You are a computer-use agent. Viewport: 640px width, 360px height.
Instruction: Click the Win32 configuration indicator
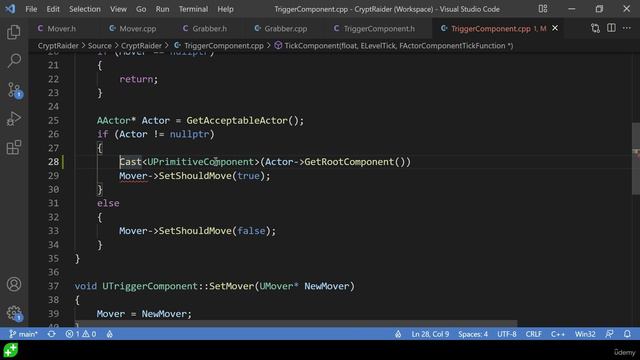(585, 334)
